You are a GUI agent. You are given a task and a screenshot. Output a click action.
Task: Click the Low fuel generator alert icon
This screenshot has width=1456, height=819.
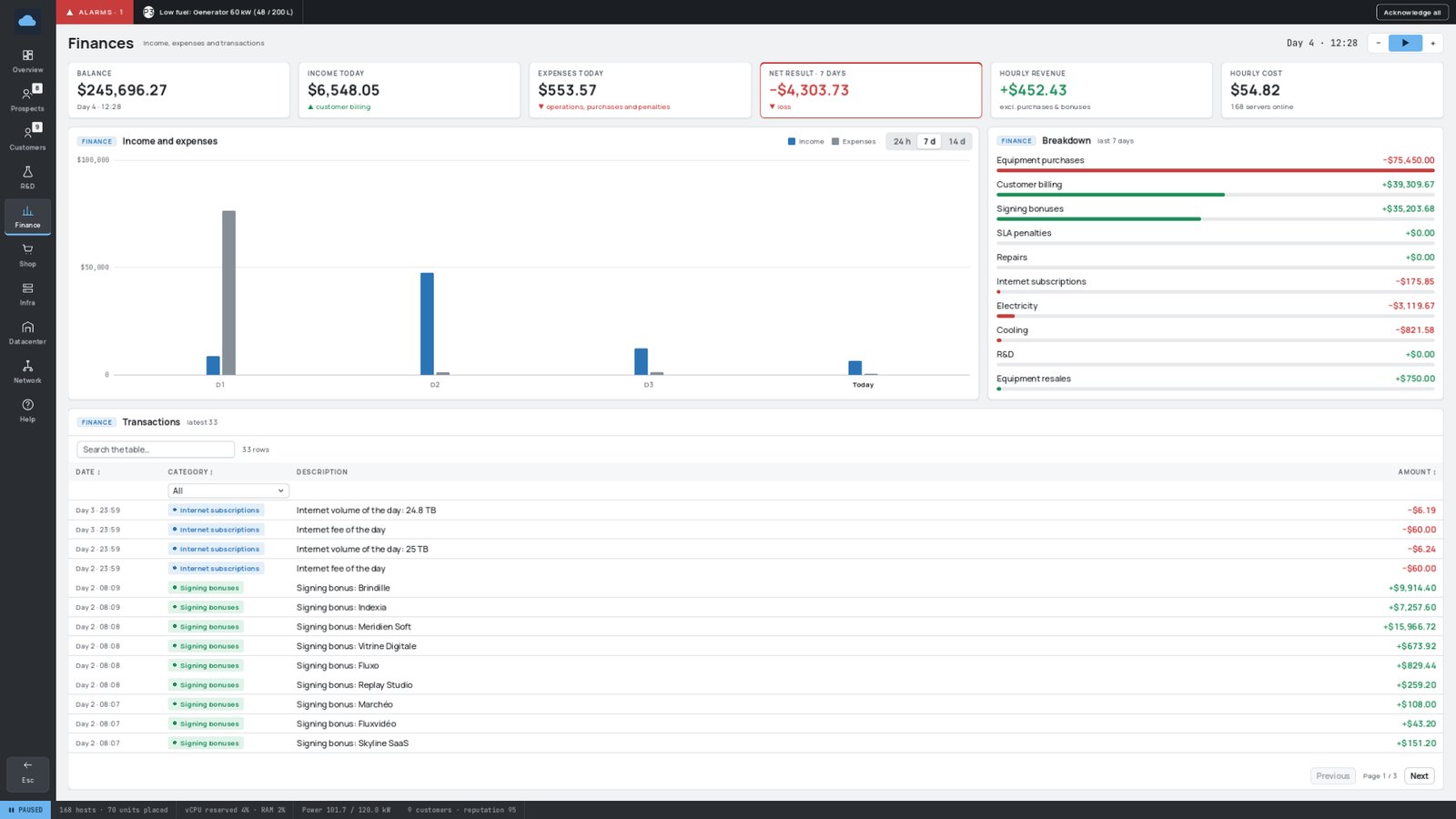pyautogui.click(x=148, y=12)
